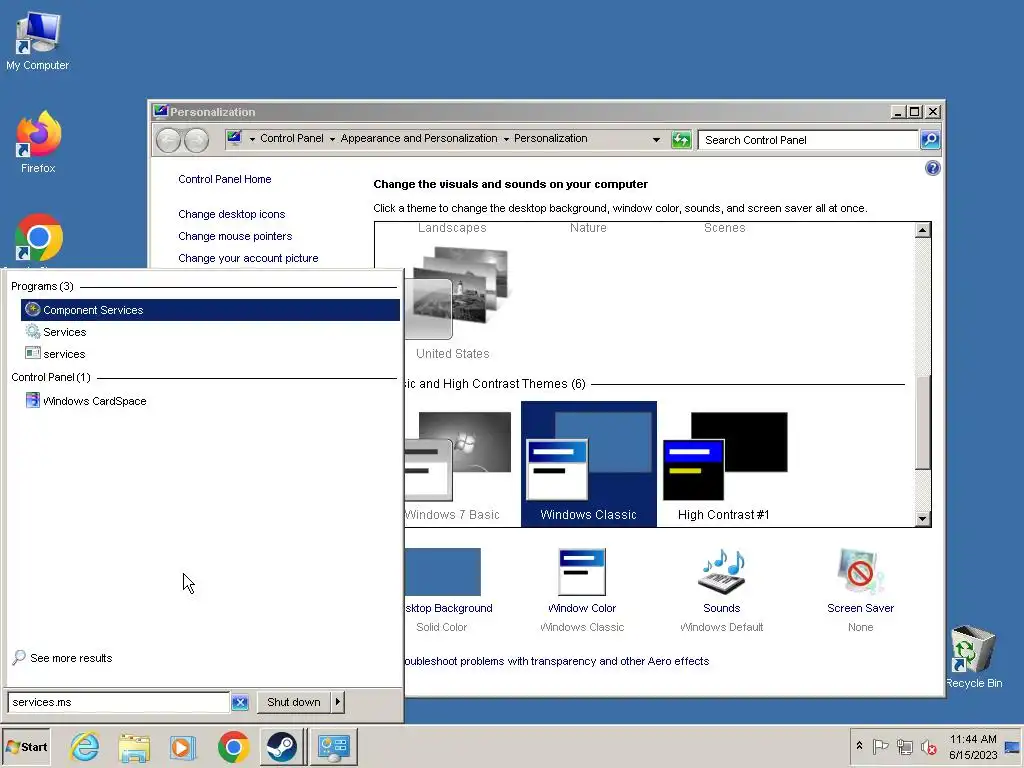This screenshot has height=768, width=1024.
Task: Refresh the Personalization page
Action: (681, 140)
